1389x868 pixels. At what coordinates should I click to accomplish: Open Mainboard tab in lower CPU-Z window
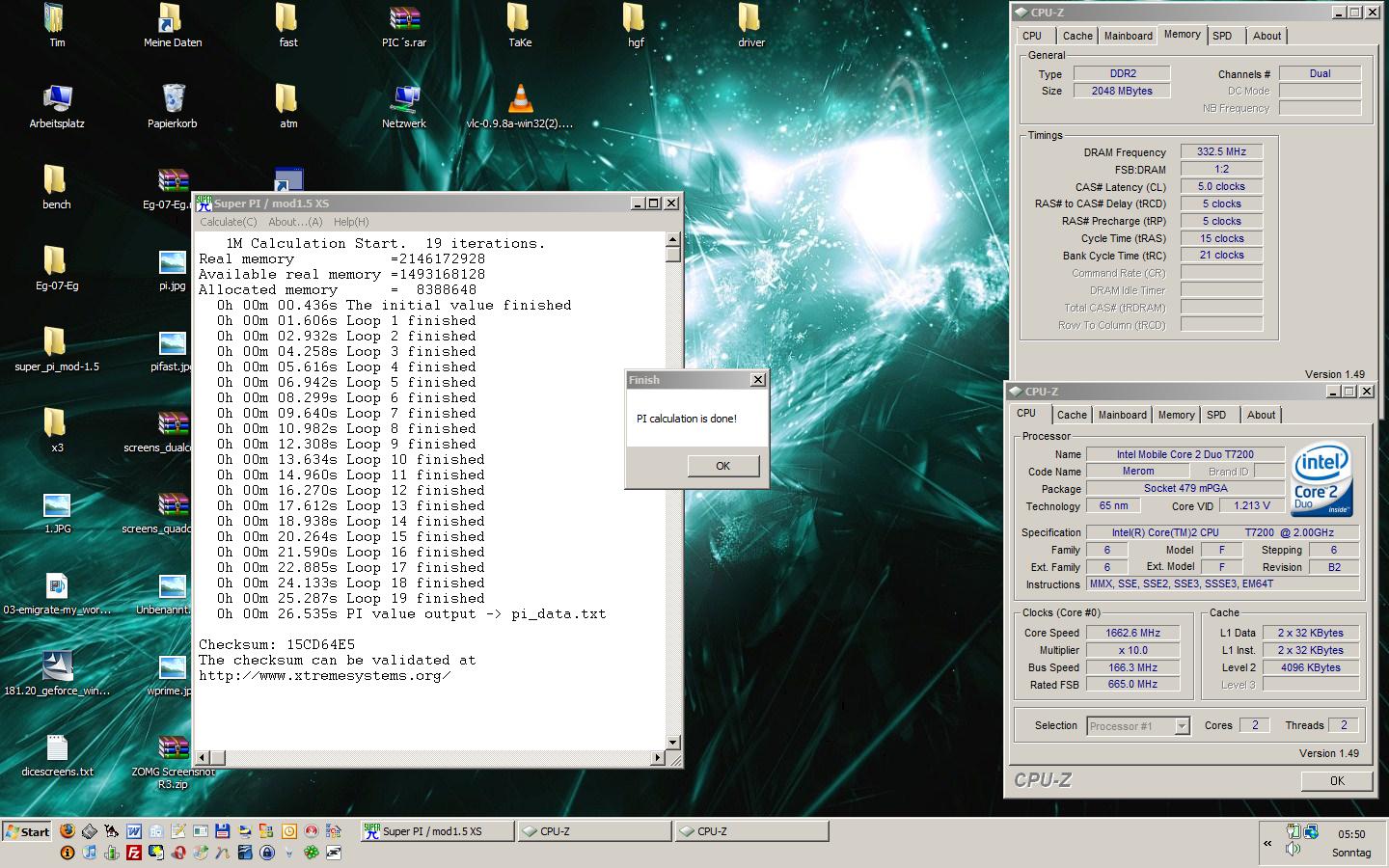click(1122, 415)
